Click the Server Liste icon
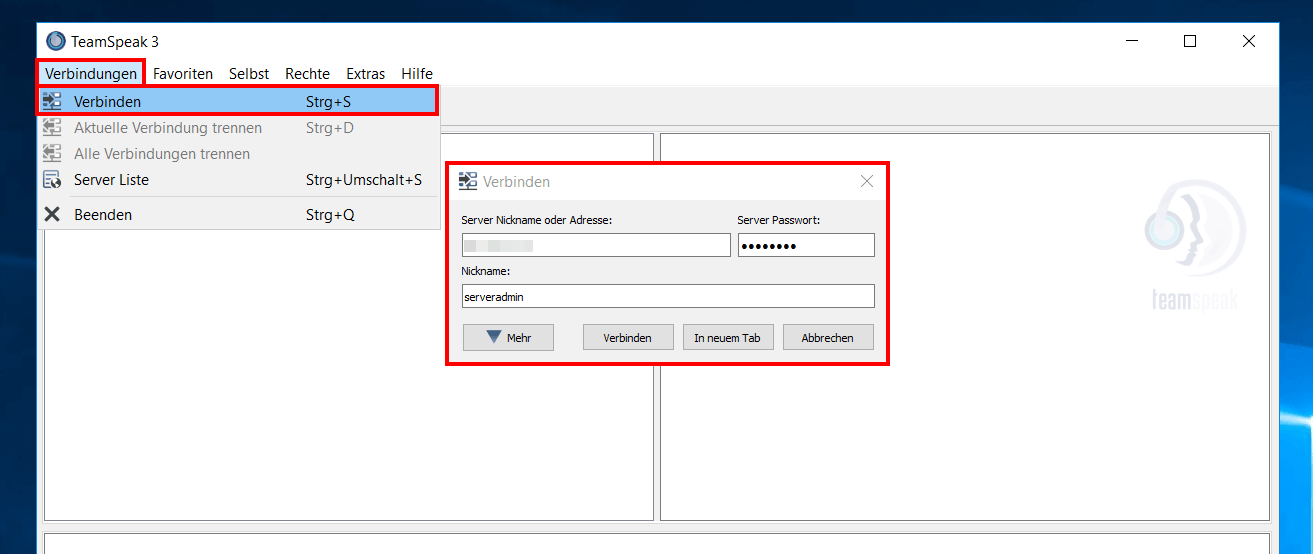 [52, 179]
